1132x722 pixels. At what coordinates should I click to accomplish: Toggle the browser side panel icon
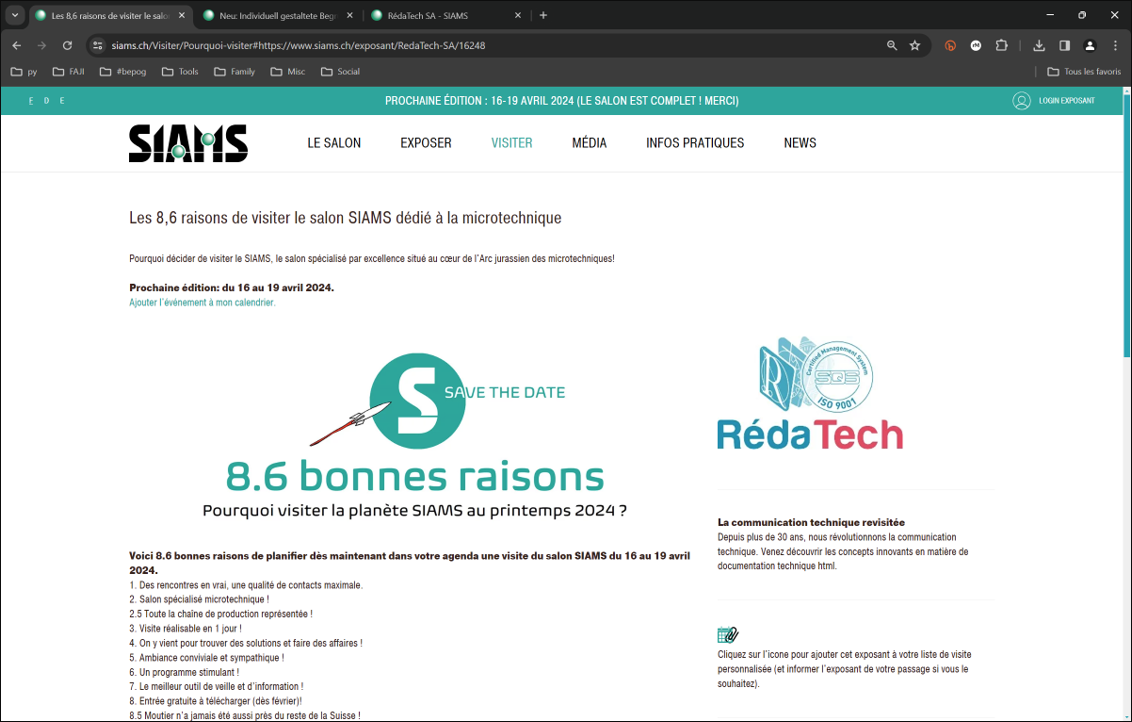click(x=1064, y=45)
